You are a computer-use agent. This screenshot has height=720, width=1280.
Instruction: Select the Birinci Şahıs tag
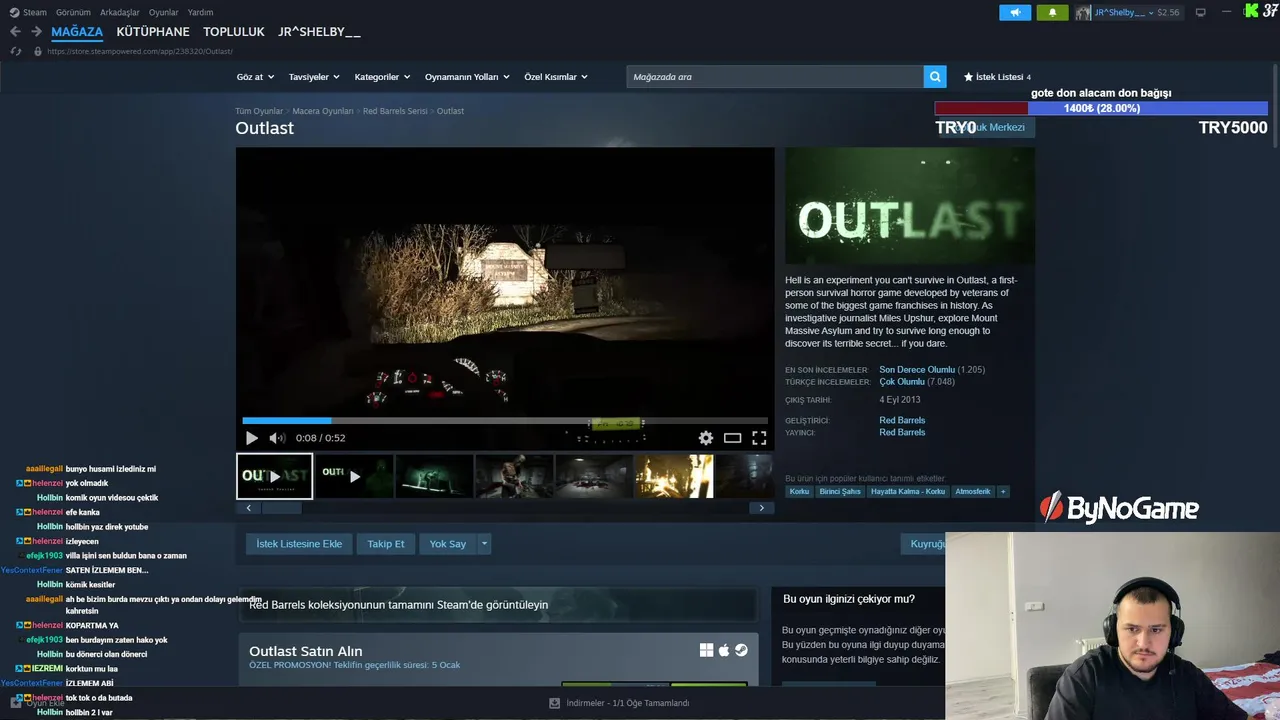point(840,492)
